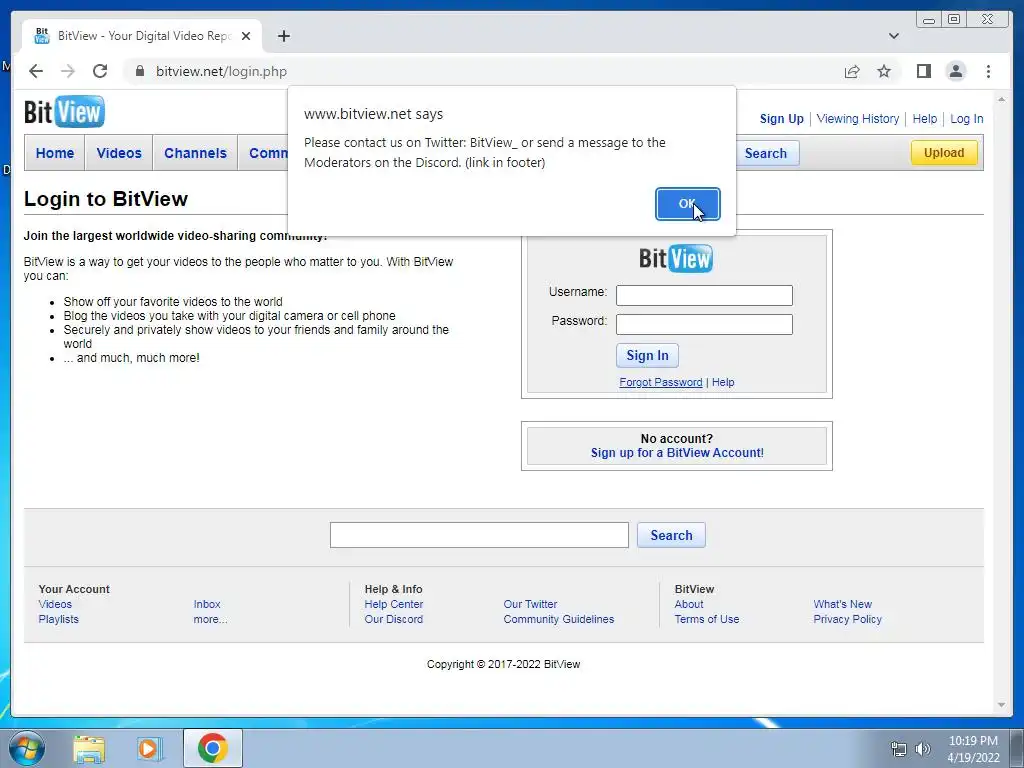Click the Sign In button
This screenshot has height=768, width=1024.
pyautogui.click(x=647, y=355)
